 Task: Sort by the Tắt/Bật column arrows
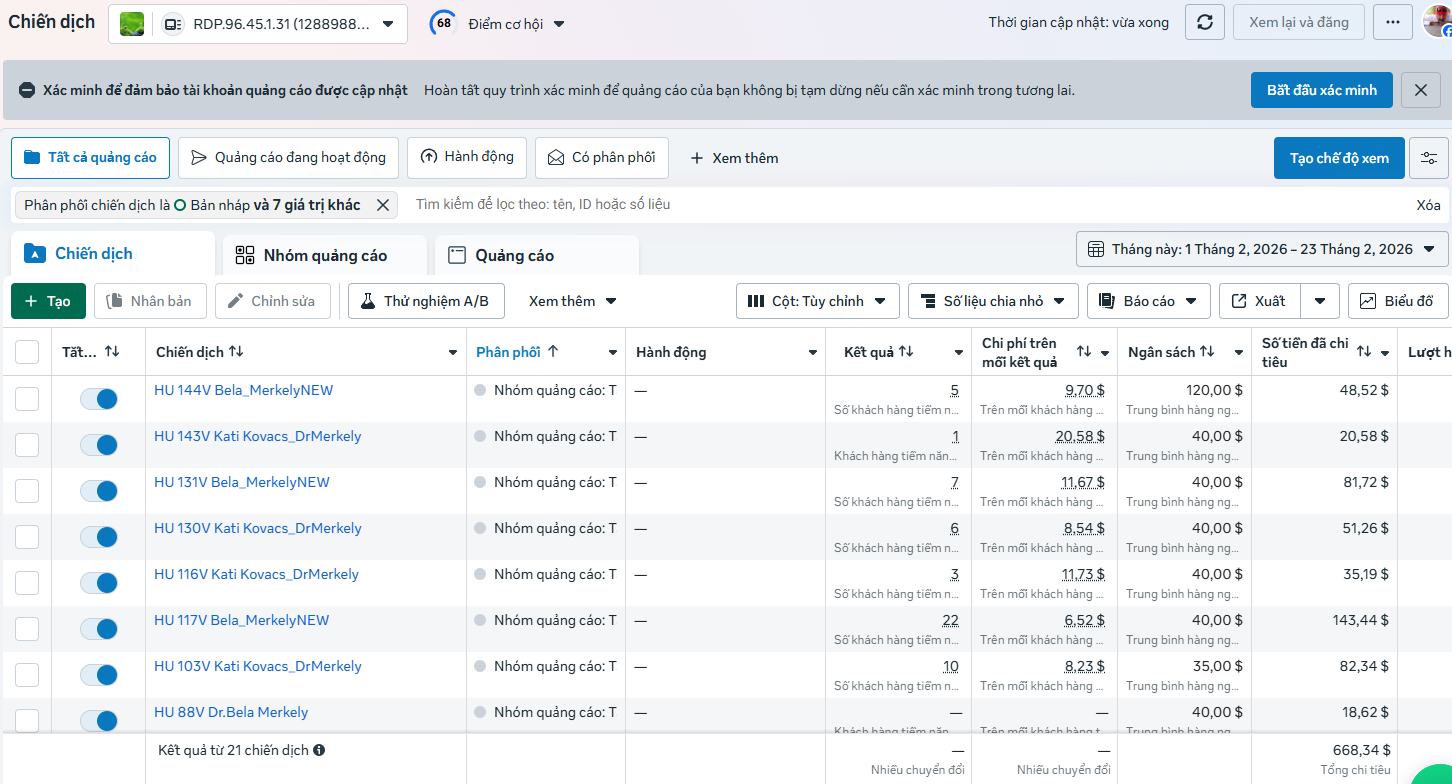click(x=112, y=352)
